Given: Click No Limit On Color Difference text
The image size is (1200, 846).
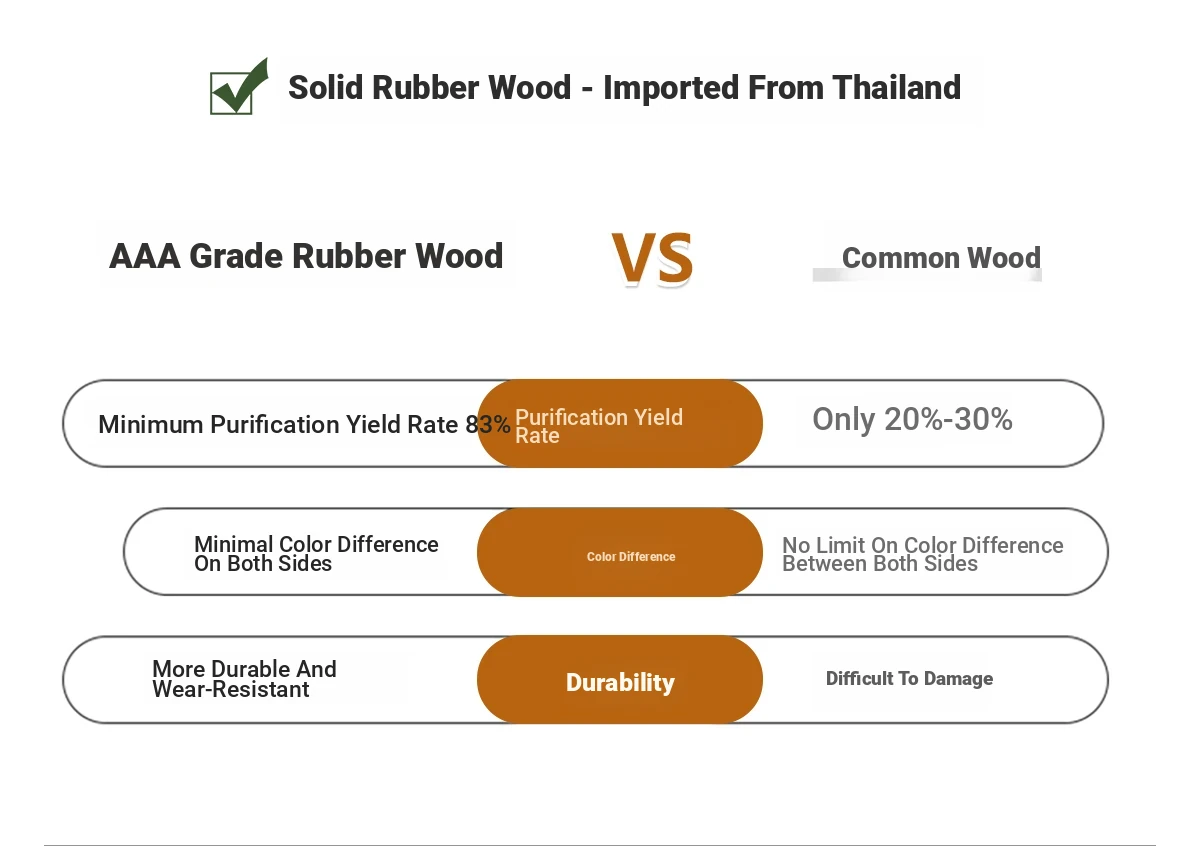Looking at the screenshot, I should pos(922,554).
